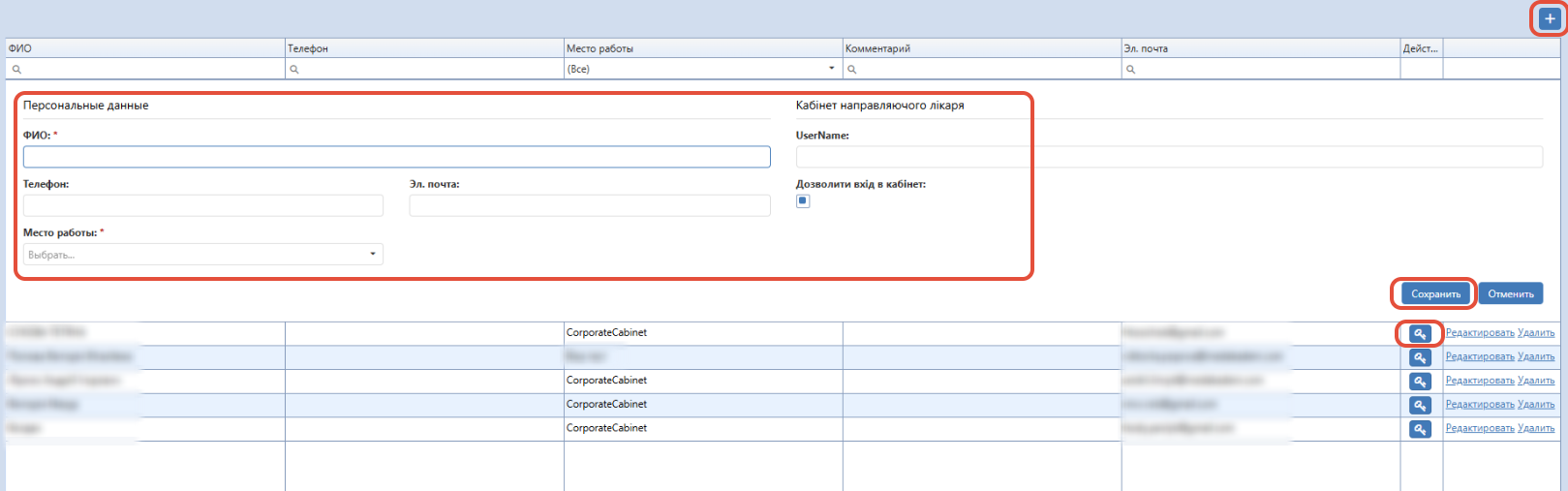This screenshot has width=1568, height=491.
Task: Toggle the Дозволити вхід в кабінет checkbox
Action: click(803, 201)
